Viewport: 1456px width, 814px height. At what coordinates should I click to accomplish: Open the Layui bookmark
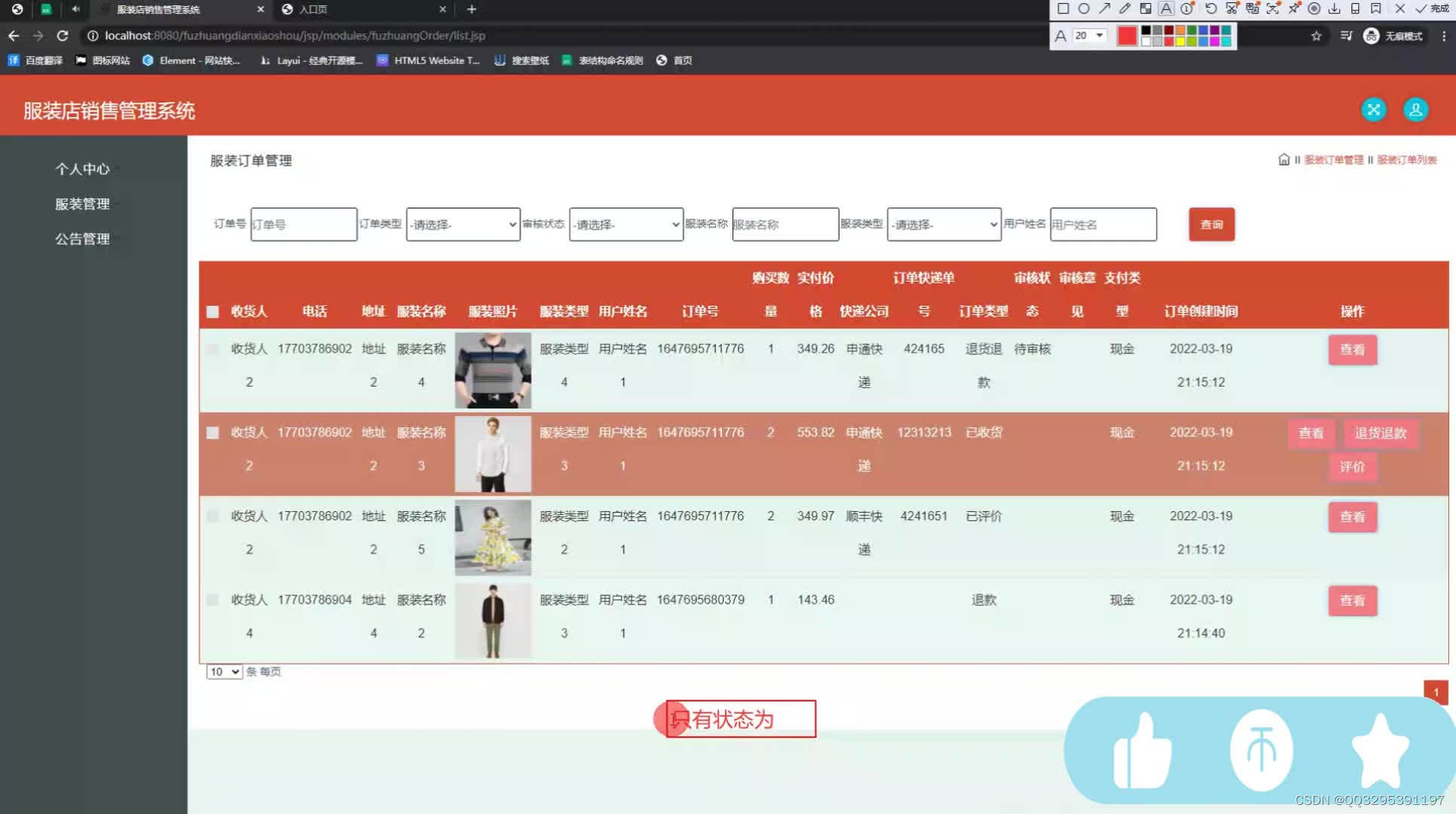pyautogui.click(x=311, y=60)
